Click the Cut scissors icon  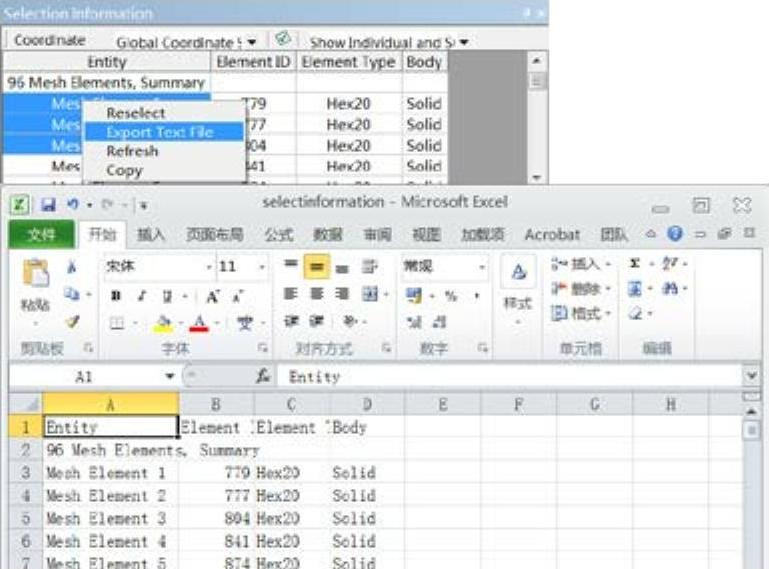(x=72, y=267)
